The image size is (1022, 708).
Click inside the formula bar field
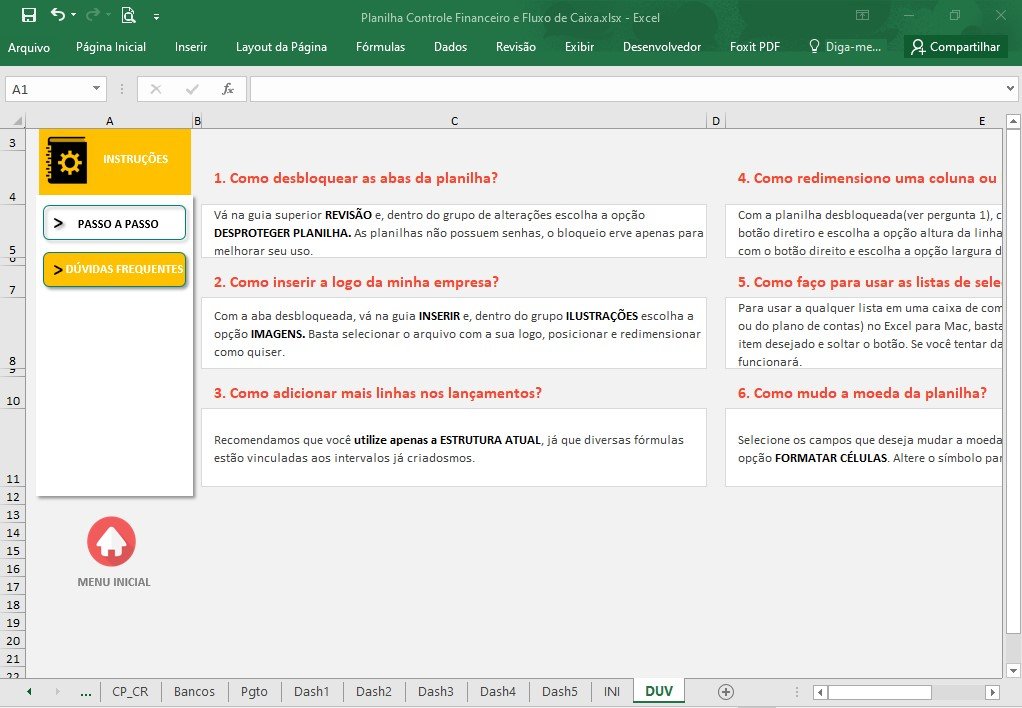click(x=626, y=89)
